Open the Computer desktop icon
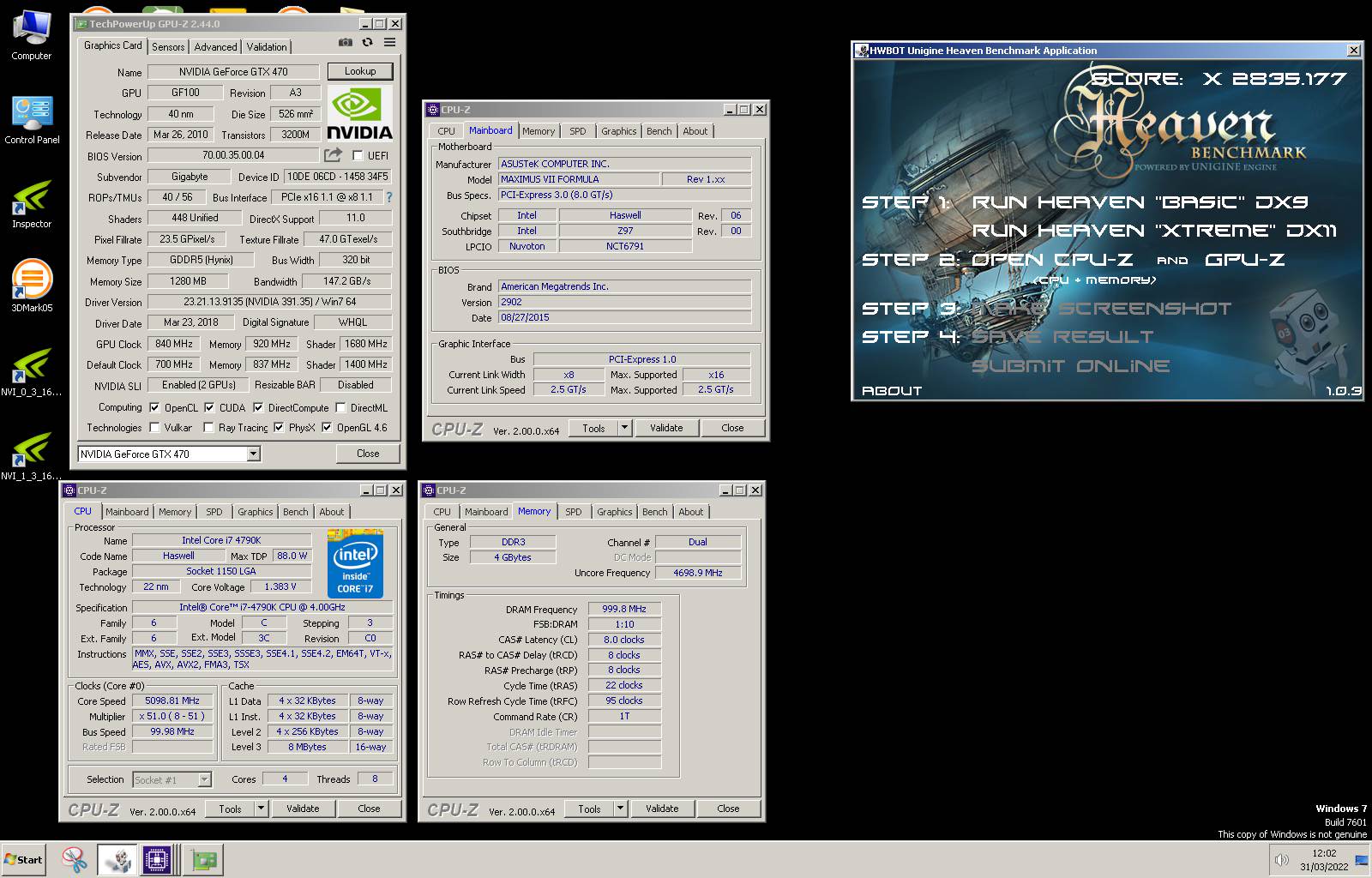The width and height of the screenshot is (1372, 878). pos(31,34)
